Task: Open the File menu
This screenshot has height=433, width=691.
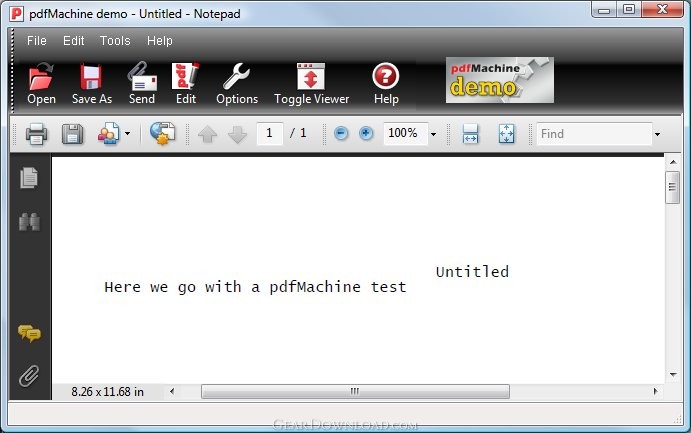Action: point(37,41)
